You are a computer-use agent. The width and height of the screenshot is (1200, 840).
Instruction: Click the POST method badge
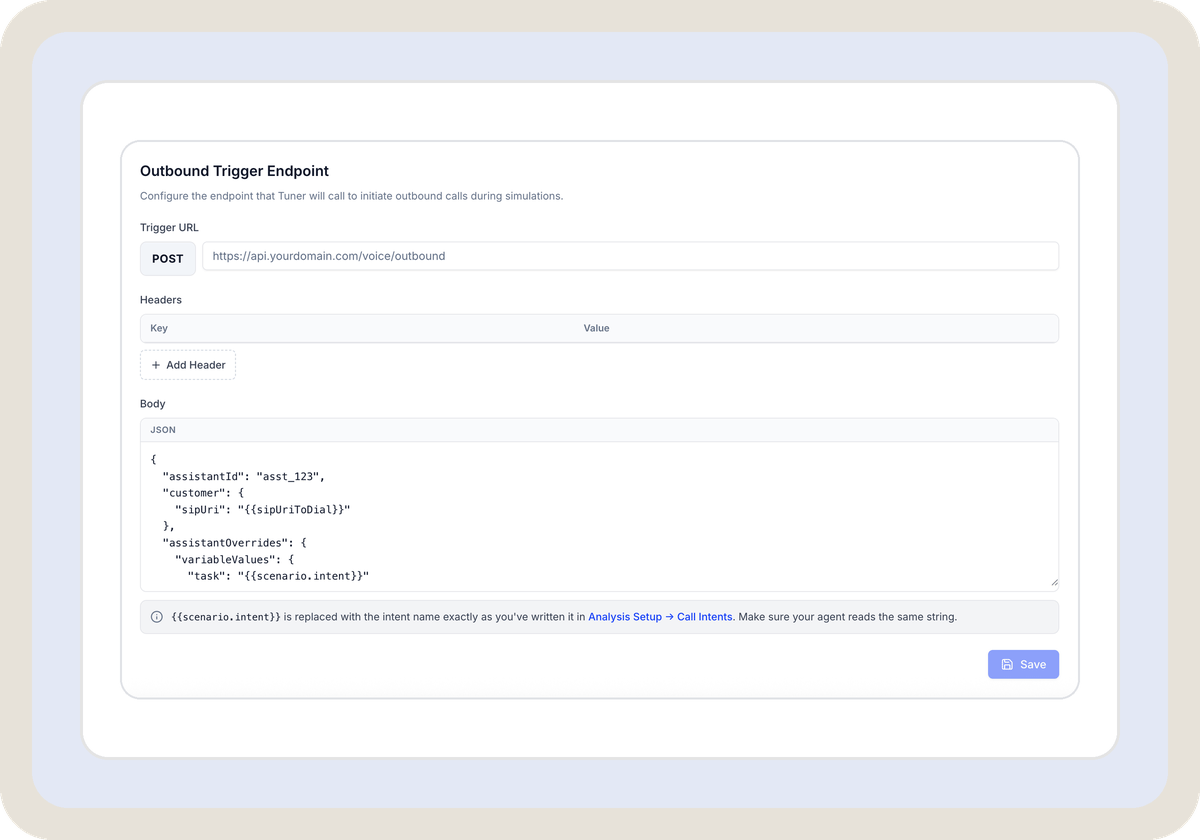(168, 258)
